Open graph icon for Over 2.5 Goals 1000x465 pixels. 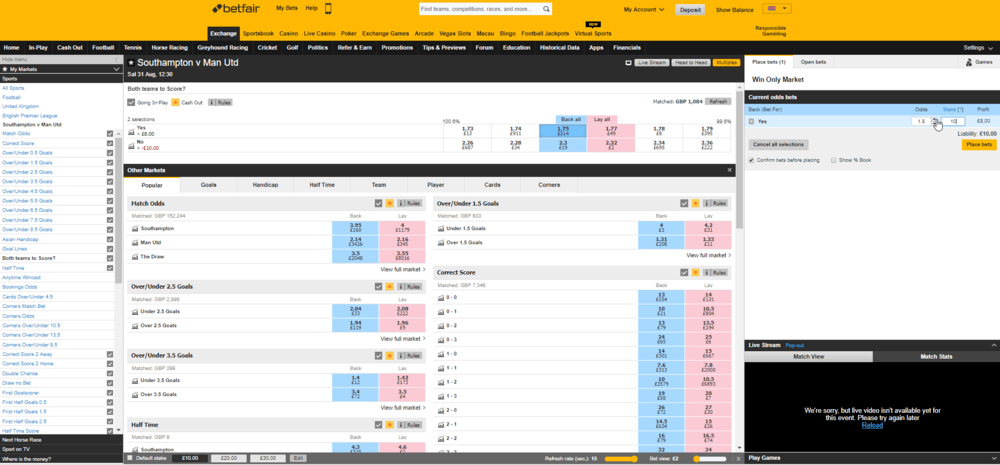tap(135, 325)
